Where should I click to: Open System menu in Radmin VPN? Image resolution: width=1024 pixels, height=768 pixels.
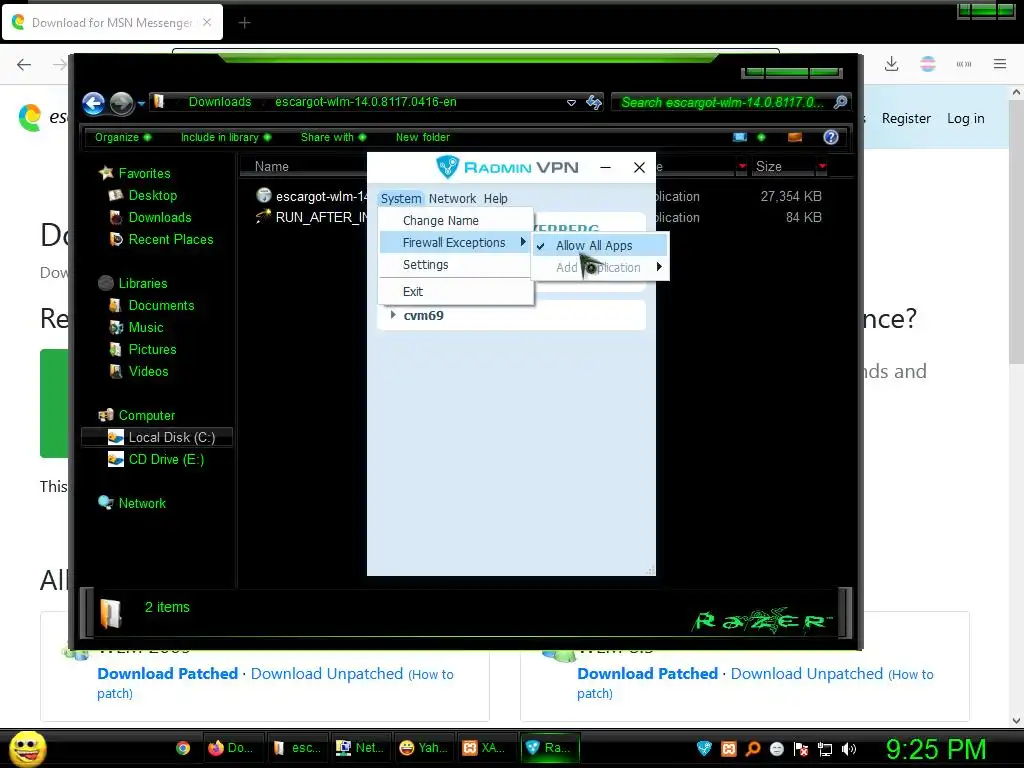(x=401, y=199)
